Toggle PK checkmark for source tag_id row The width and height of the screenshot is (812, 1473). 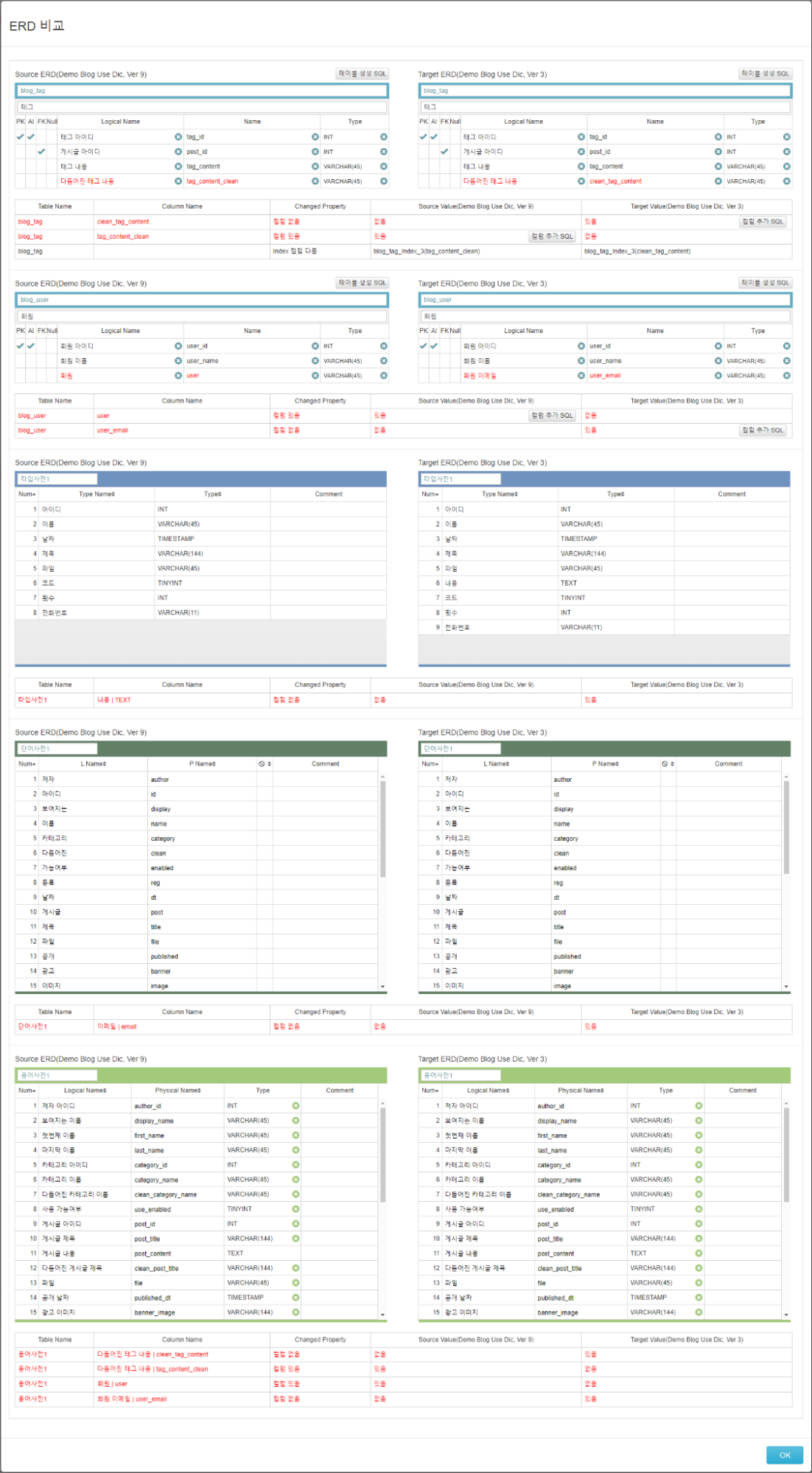click(x=20, y=137)
